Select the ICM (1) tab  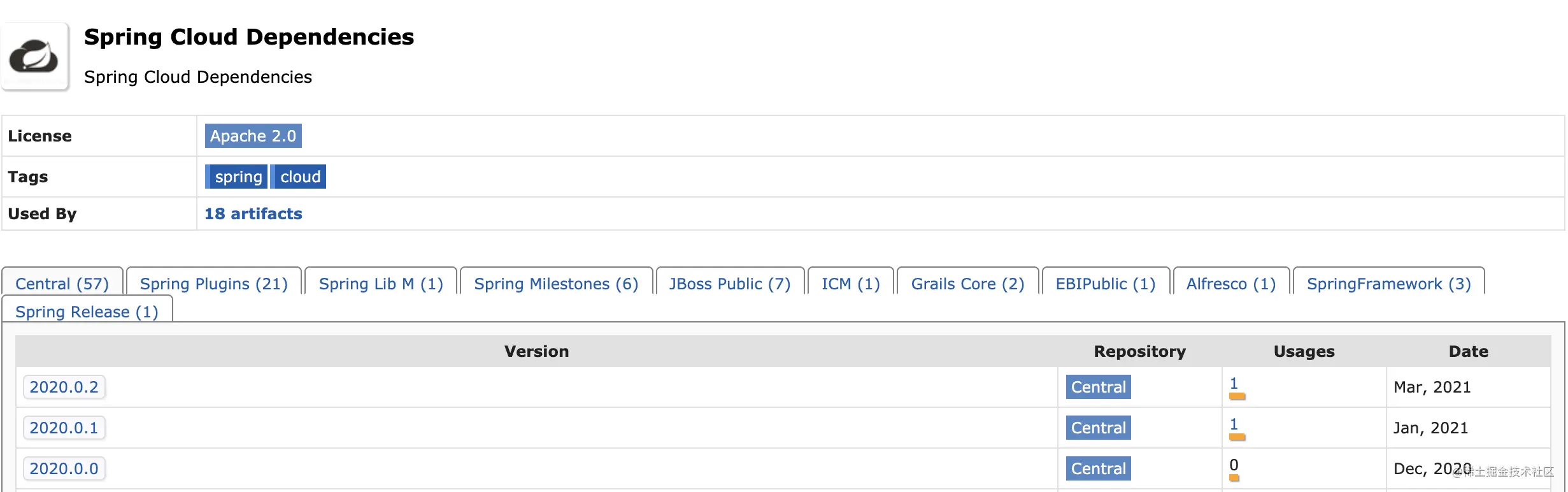[850, 283]
